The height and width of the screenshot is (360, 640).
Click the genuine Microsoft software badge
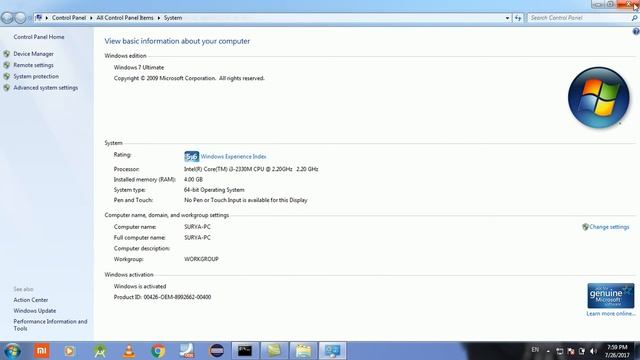pyautogui.click(x=611, y=296)
